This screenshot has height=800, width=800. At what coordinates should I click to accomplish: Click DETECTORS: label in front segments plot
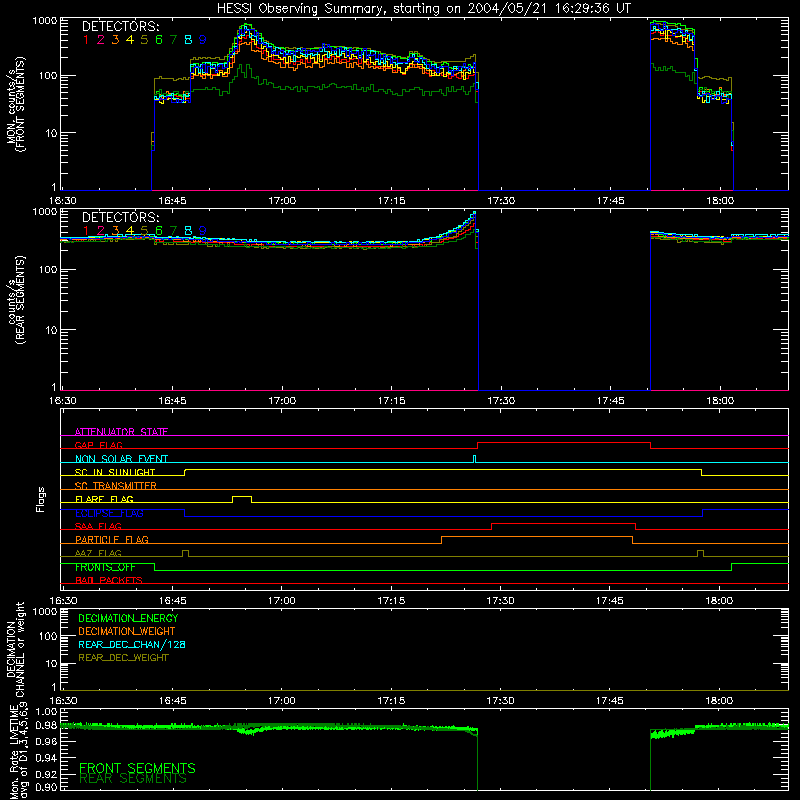click(x=120, y=27)
